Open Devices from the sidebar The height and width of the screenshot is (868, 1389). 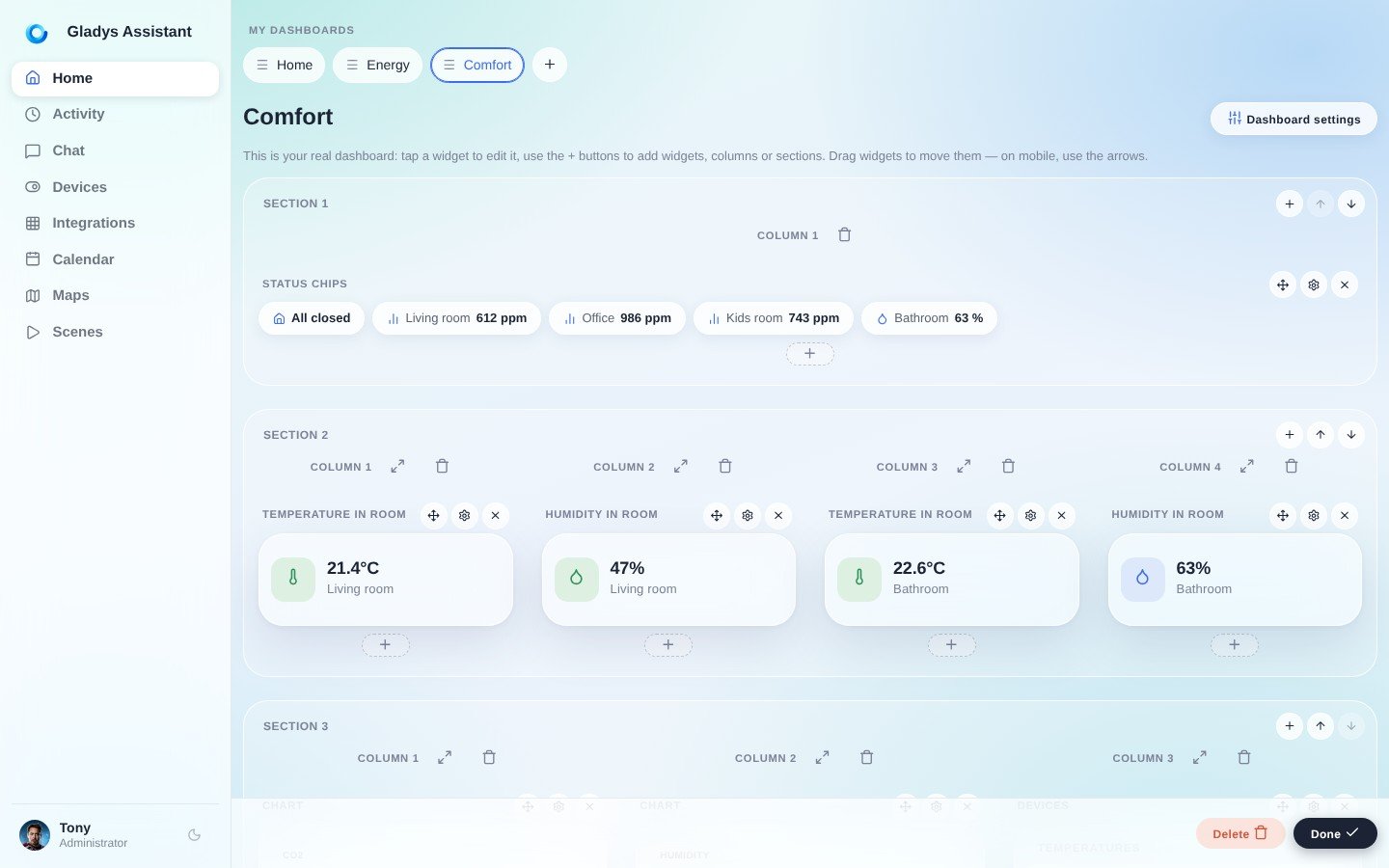115,187
